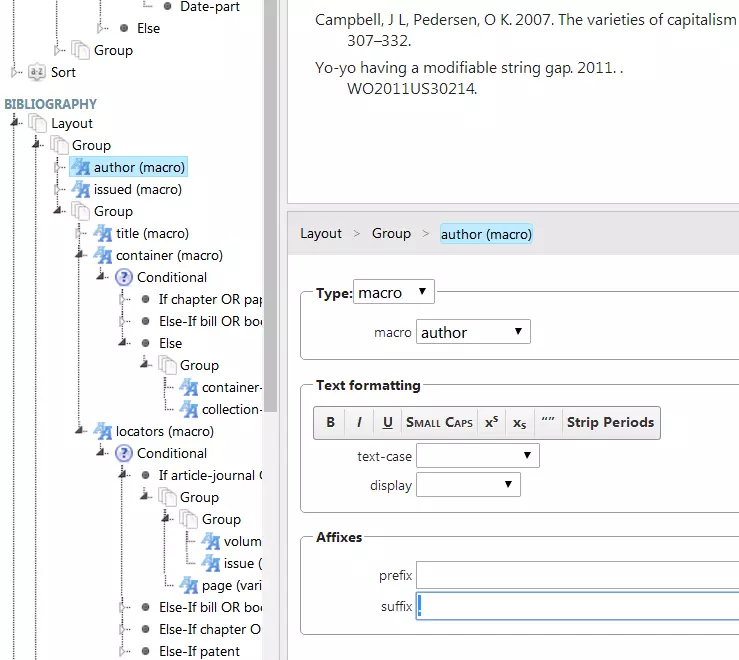
Task: Click Group in the breadcrumb path
Action: coord(391,233)
